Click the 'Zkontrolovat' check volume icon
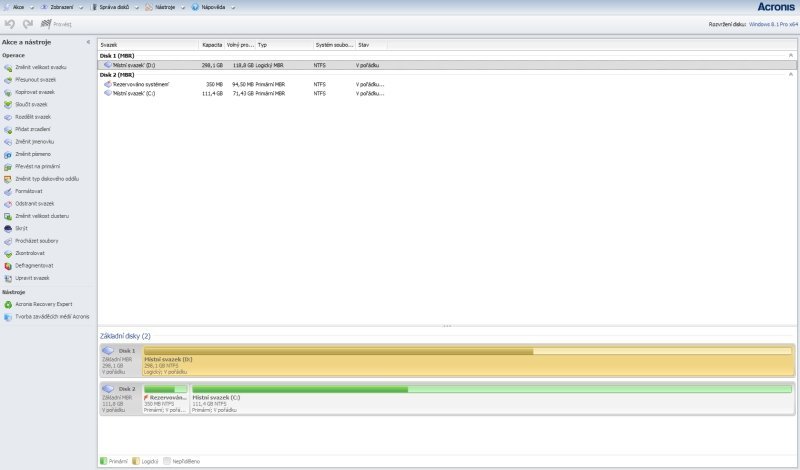Screen dimensions: 800x470 (8, 253)
